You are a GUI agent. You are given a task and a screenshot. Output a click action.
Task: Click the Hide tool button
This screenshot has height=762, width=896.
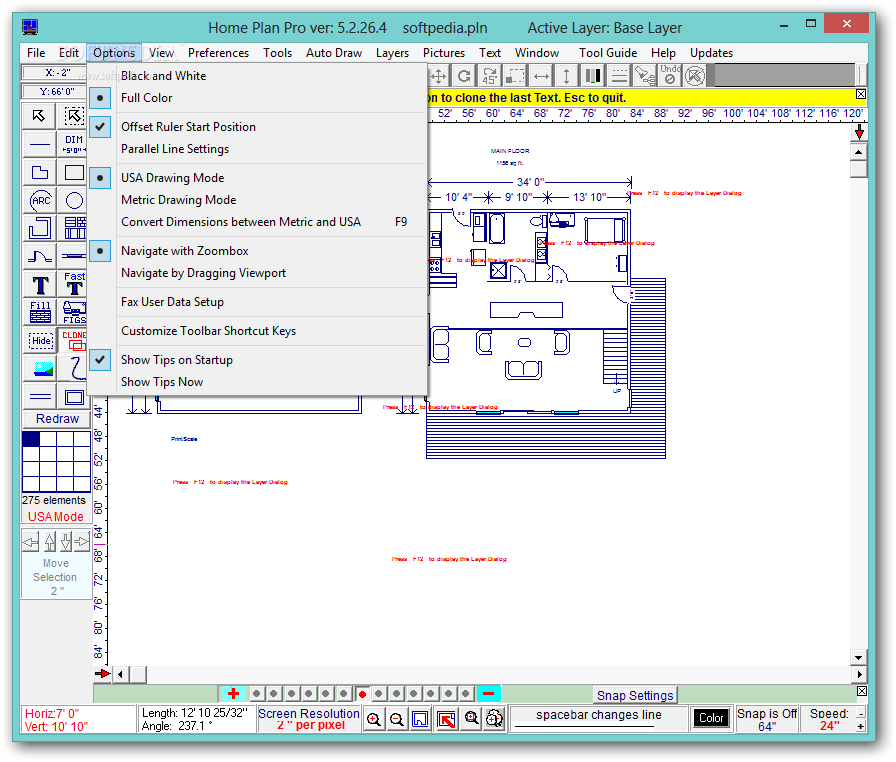[x=41, y=340]
